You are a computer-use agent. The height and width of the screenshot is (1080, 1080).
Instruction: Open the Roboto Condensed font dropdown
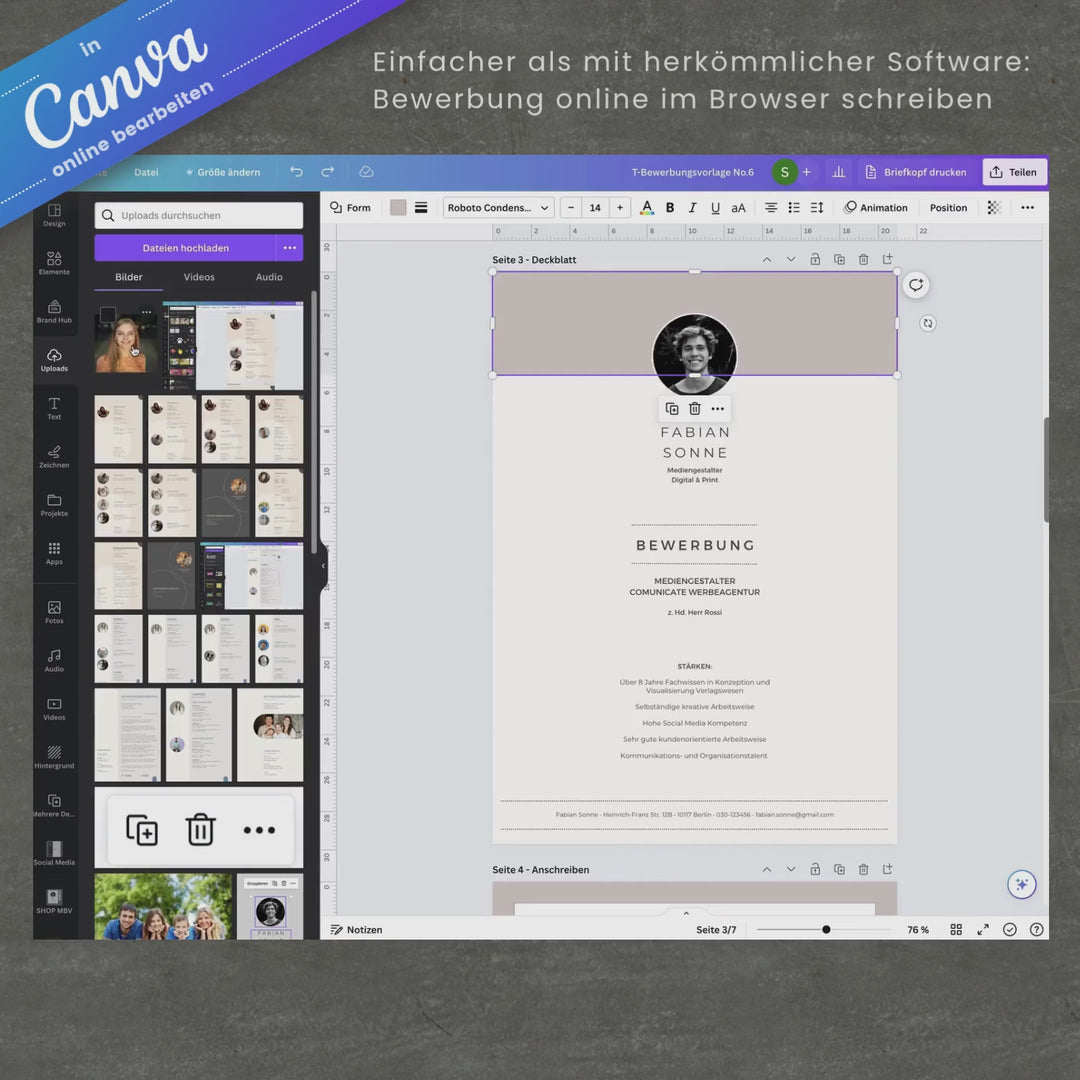(498, 207)
